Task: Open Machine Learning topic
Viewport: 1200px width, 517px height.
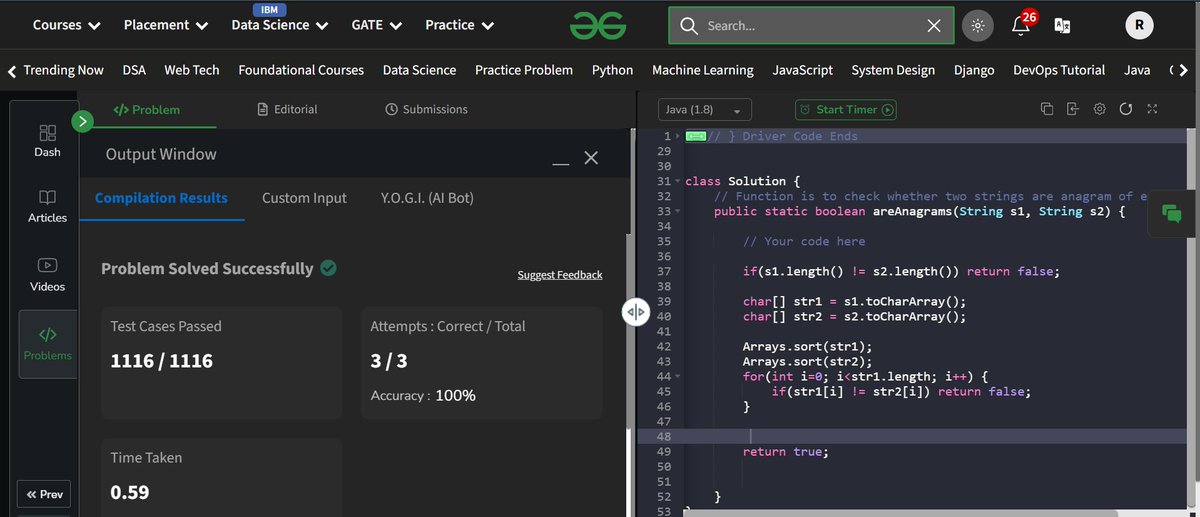Action: (x=703, y=70)
